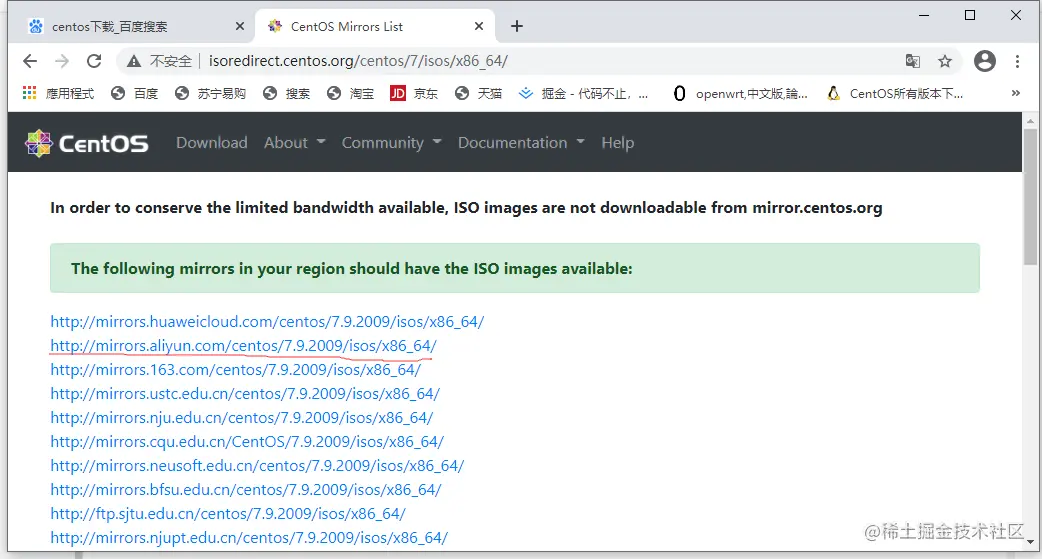Open the 搜索 bookmark

pos(286,94)
